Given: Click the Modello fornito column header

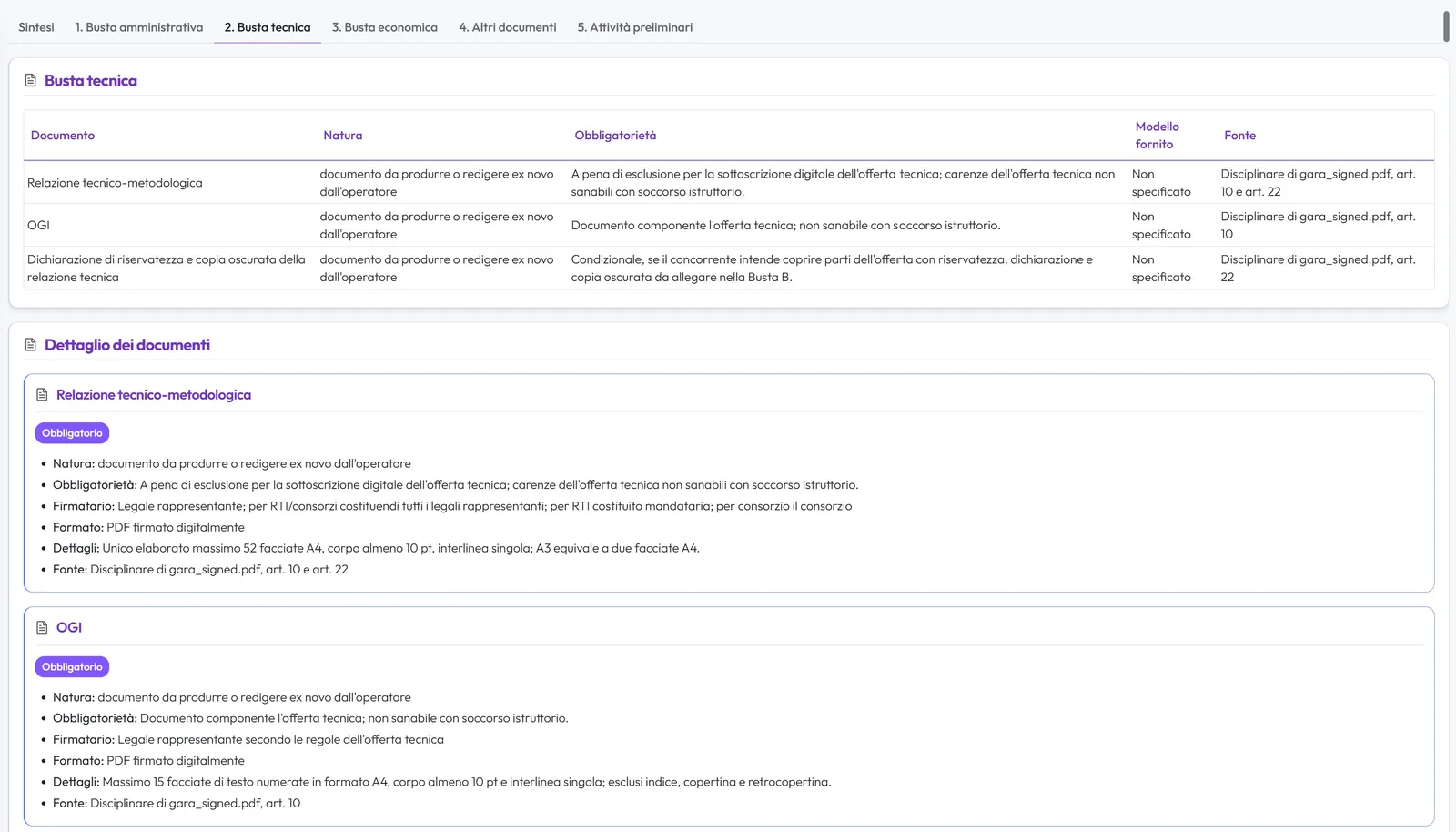Looking at the screenshot, I should [1157, 136].
